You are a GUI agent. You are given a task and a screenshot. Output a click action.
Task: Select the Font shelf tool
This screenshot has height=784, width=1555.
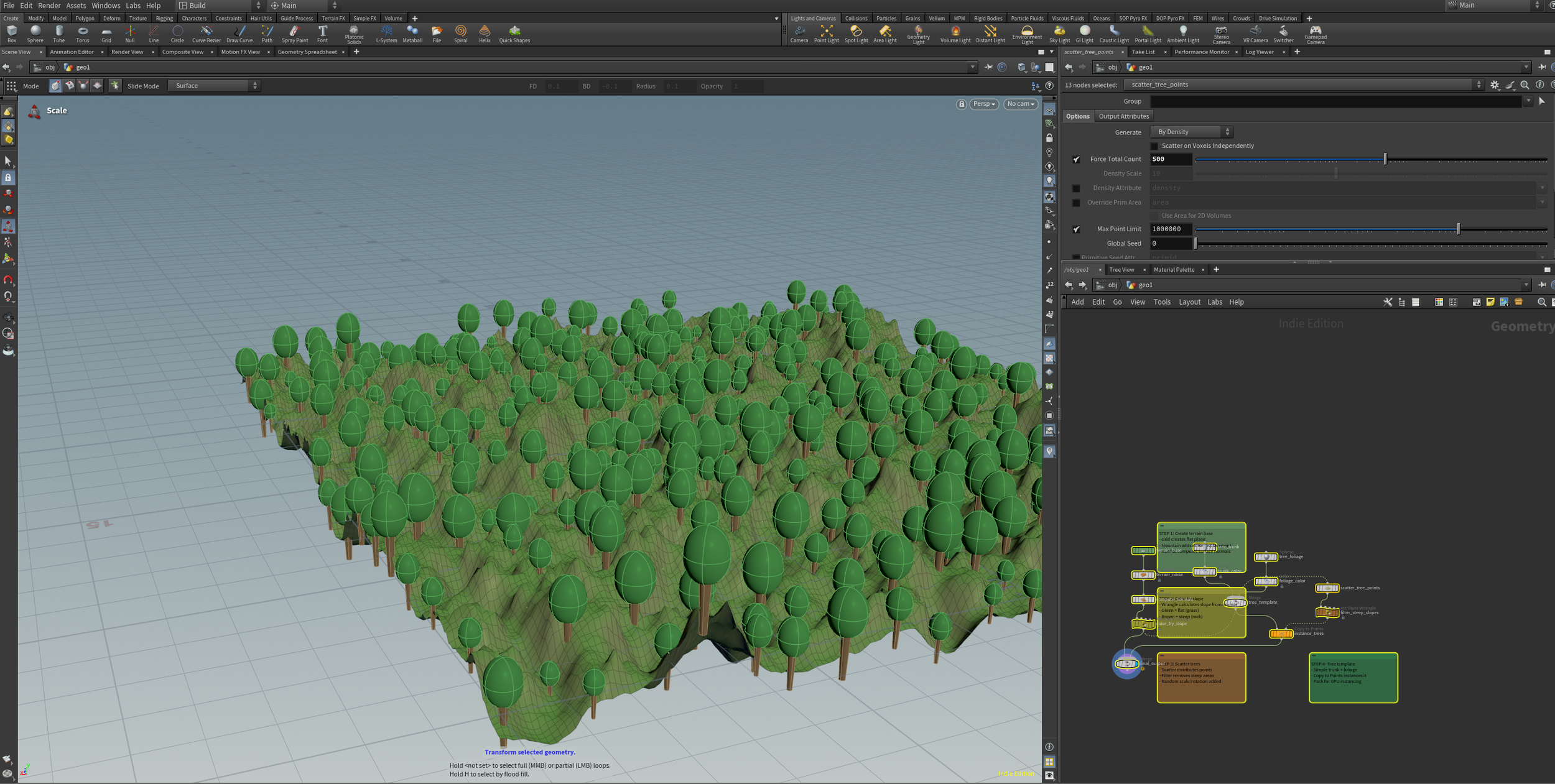322,34
